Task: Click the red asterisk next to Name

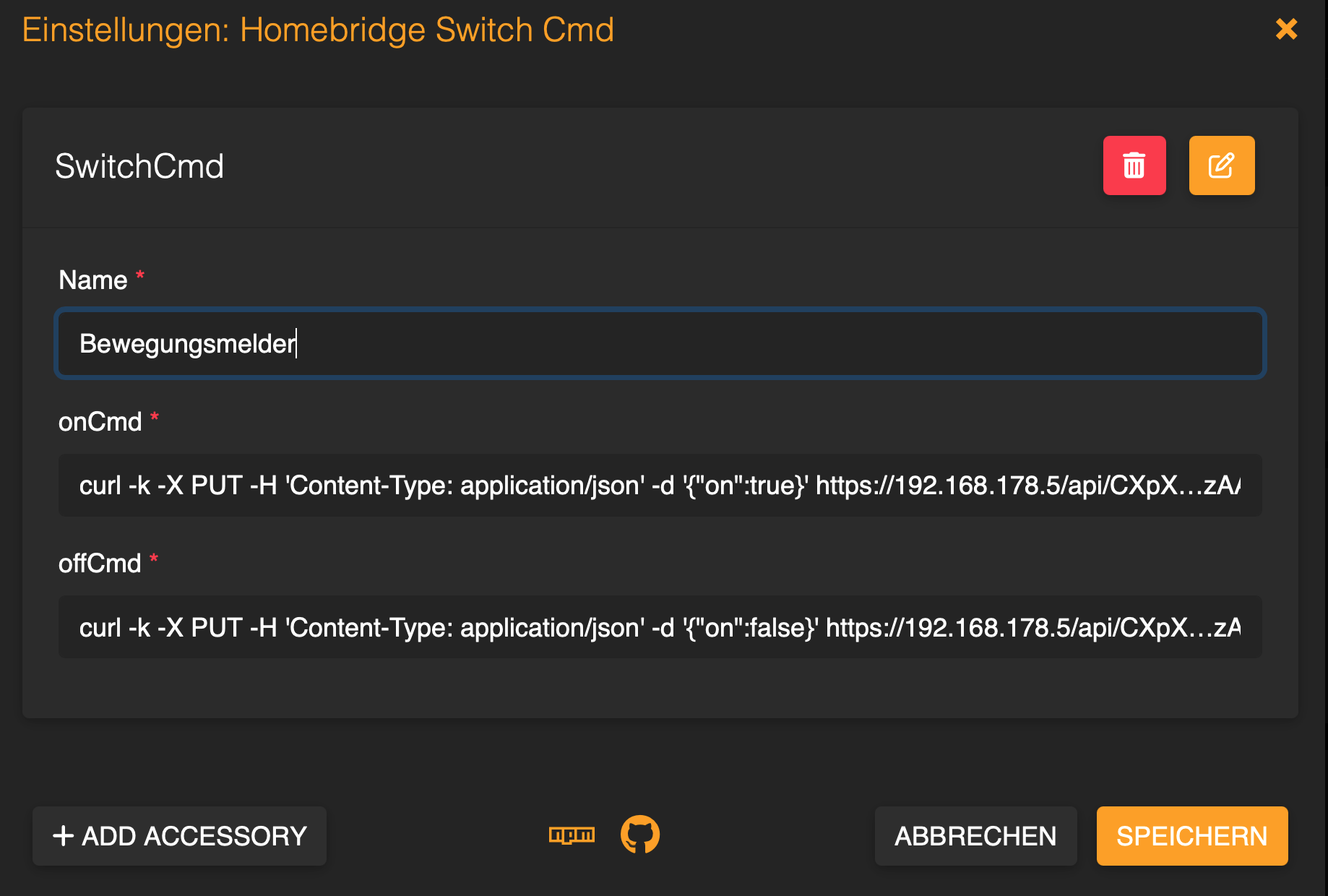Action: tap(140, 275)
